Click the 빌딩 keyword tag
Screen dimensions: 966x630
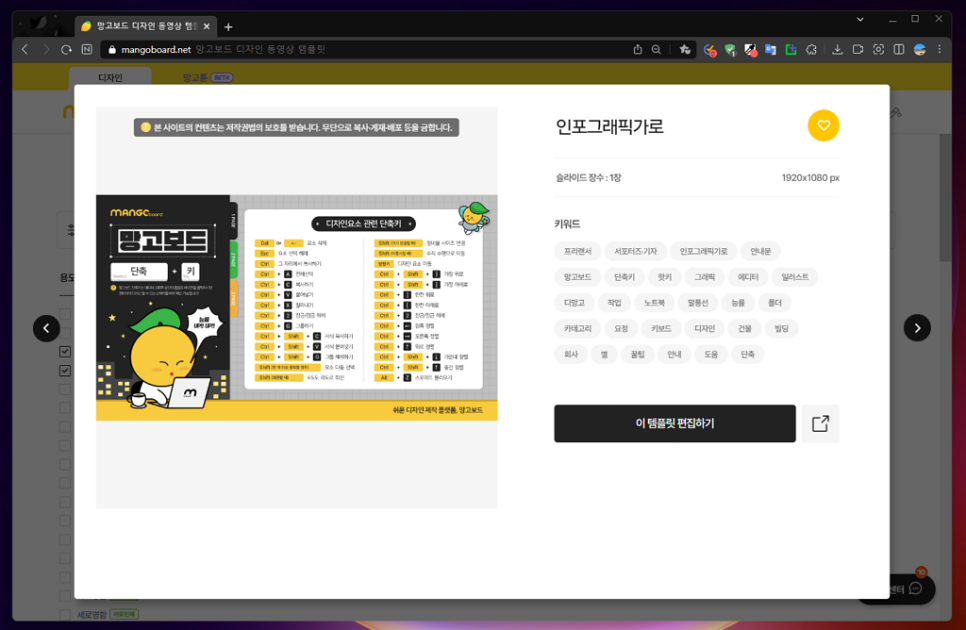[x=781, y=329]
